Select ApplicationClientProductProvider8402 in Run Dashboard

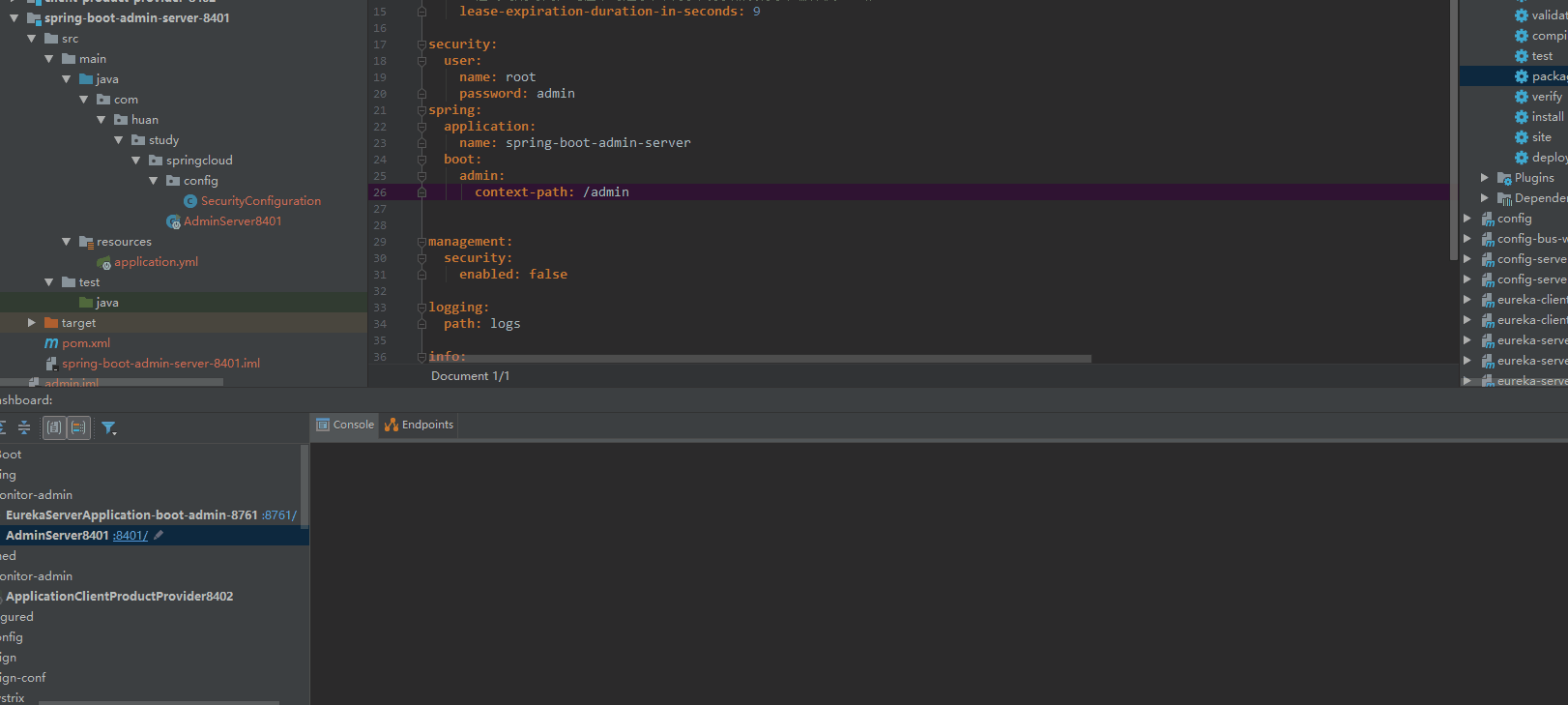(x=120, y=597)
